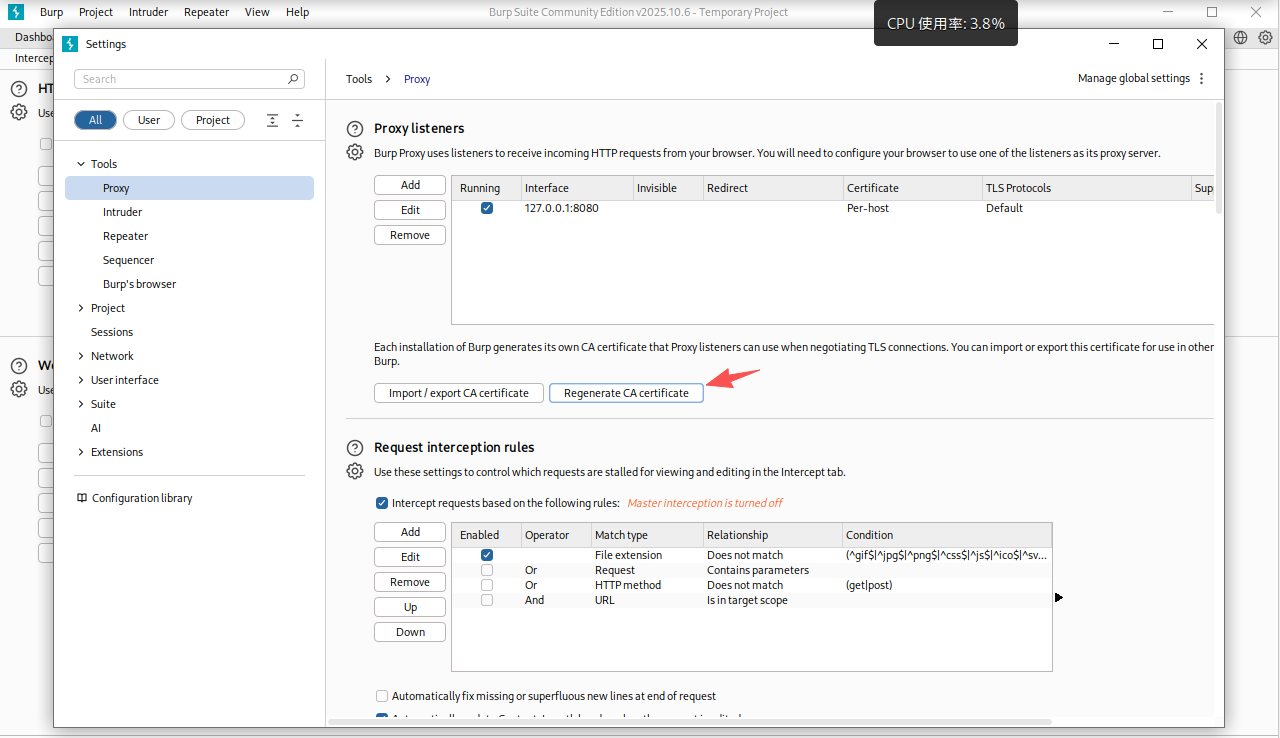Move interception rule Down
1280x738 pixels.
410,632
